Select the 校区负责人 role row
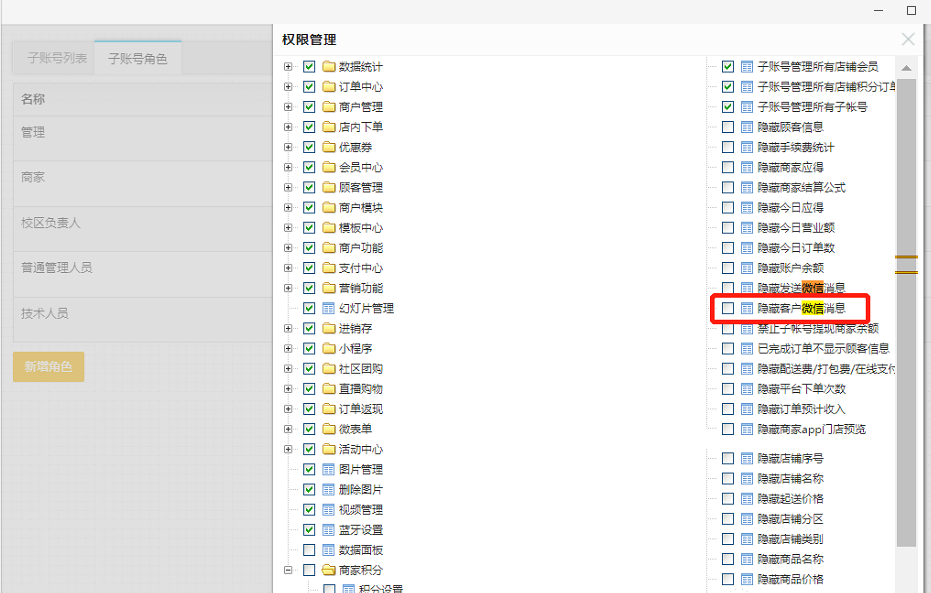 click(x=51, y=222)
